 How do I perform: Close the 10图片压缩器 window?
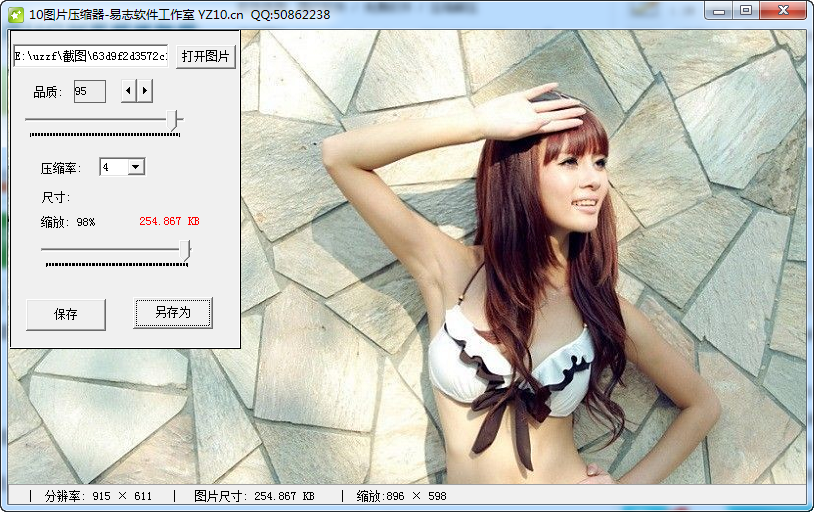783,11
